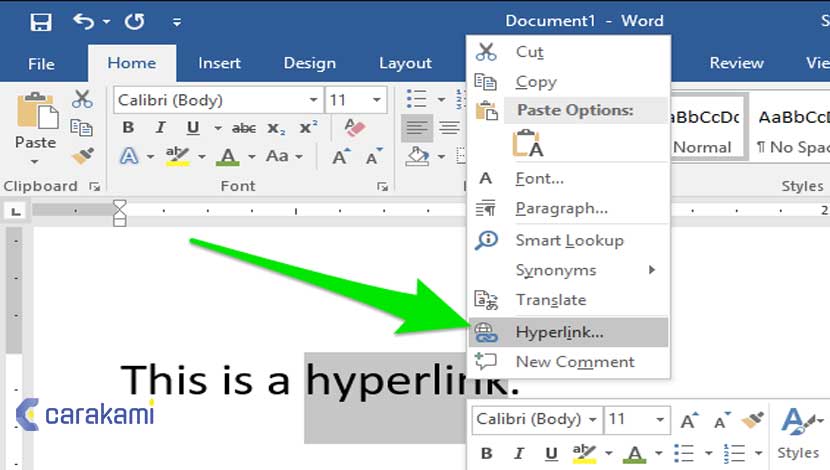Toggle Italic on the mini toolbar
830x470 pixels.
(519, 453)
